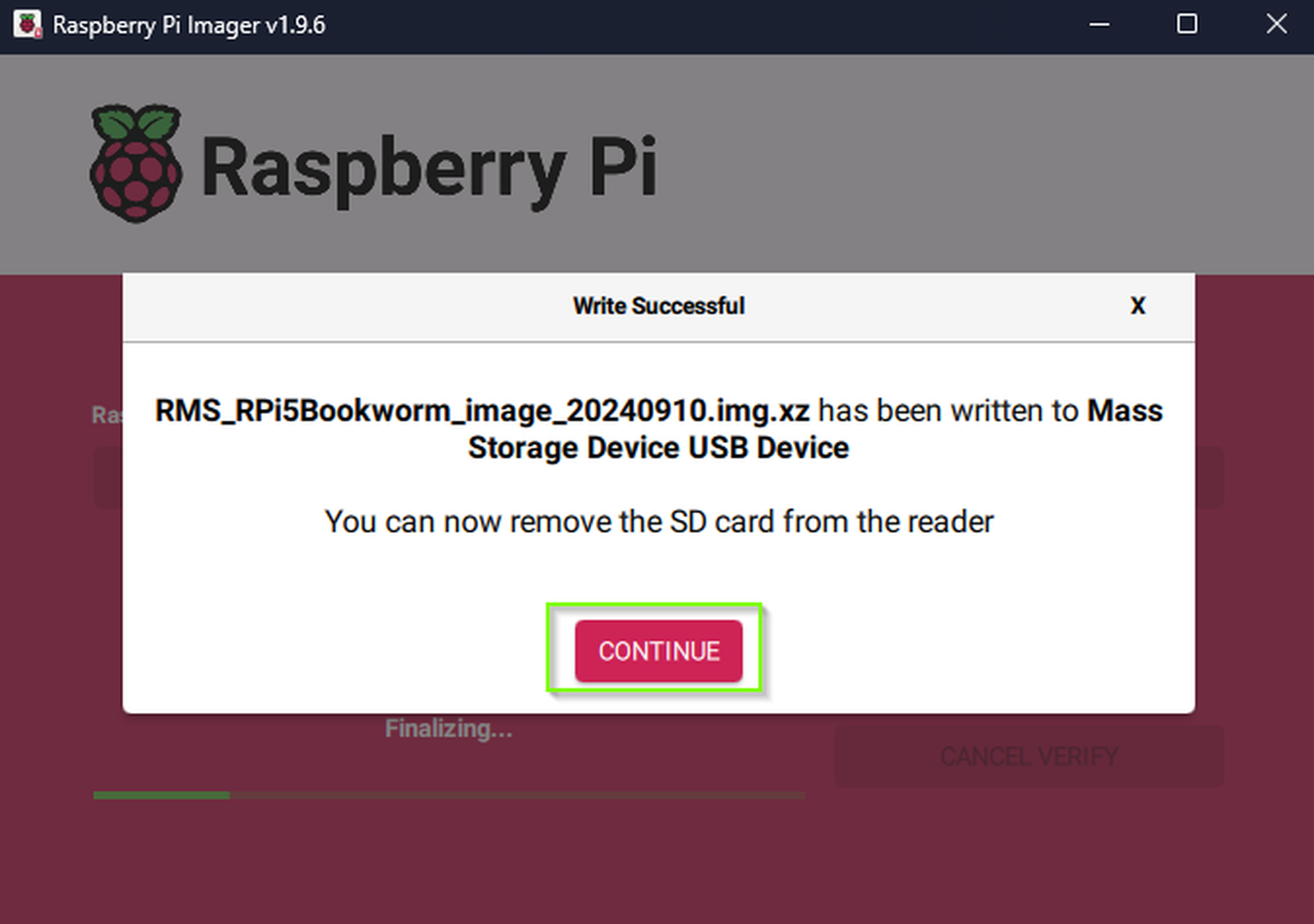Dismiss the Write Successful dialog with its X
The image size is (1314, 924).
coord(1137,306)
